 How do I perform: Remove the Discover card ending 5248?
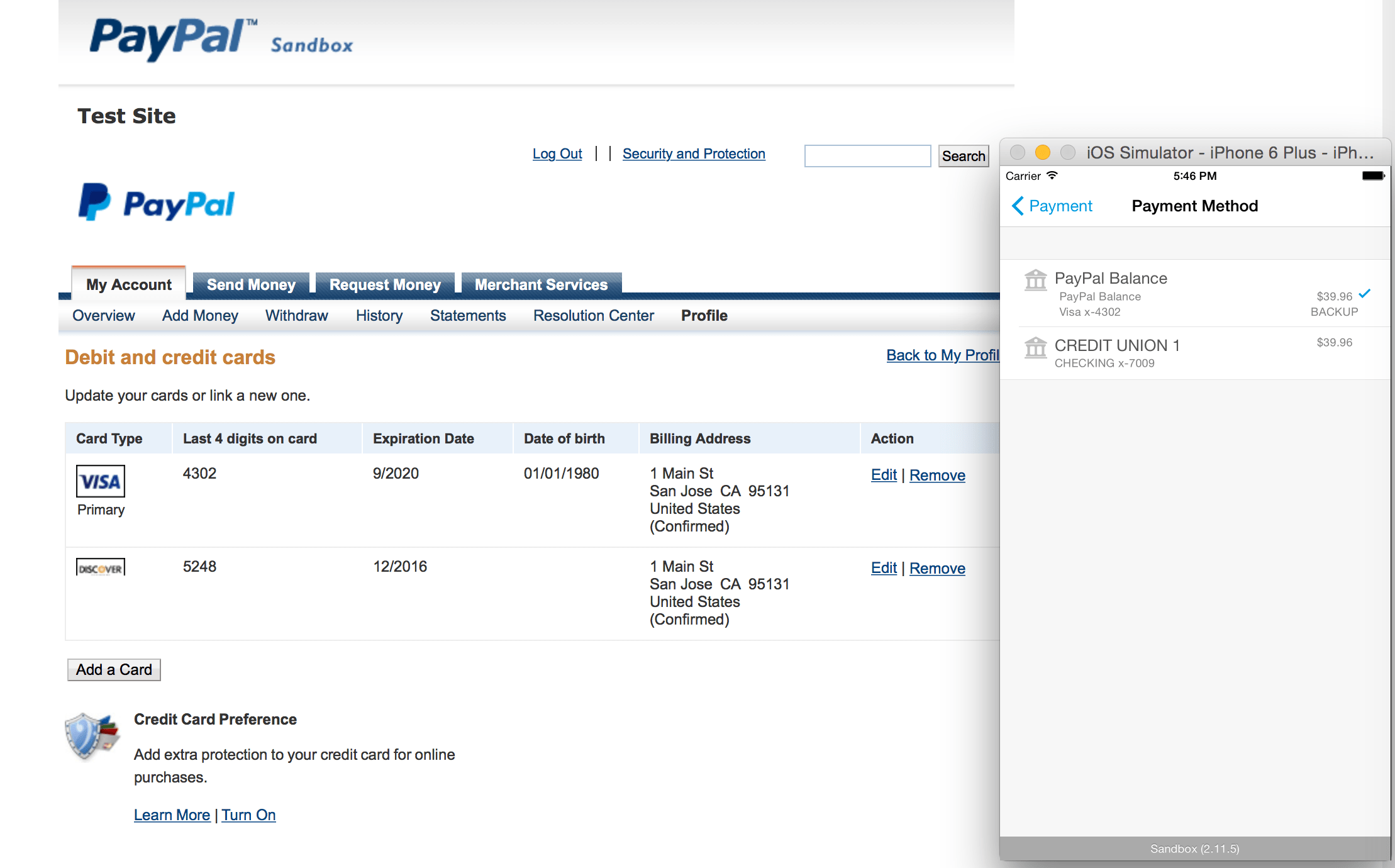[936, 568]
